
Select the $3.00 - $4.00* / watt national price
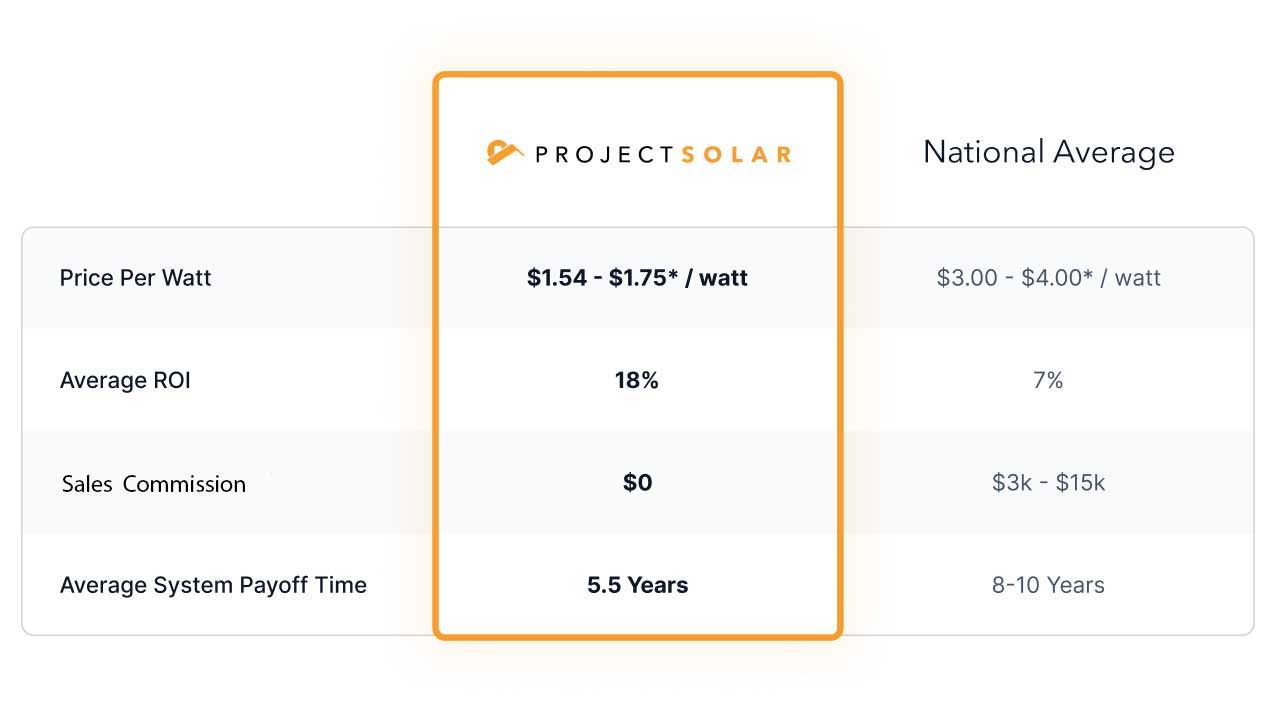click(1048, 278)
